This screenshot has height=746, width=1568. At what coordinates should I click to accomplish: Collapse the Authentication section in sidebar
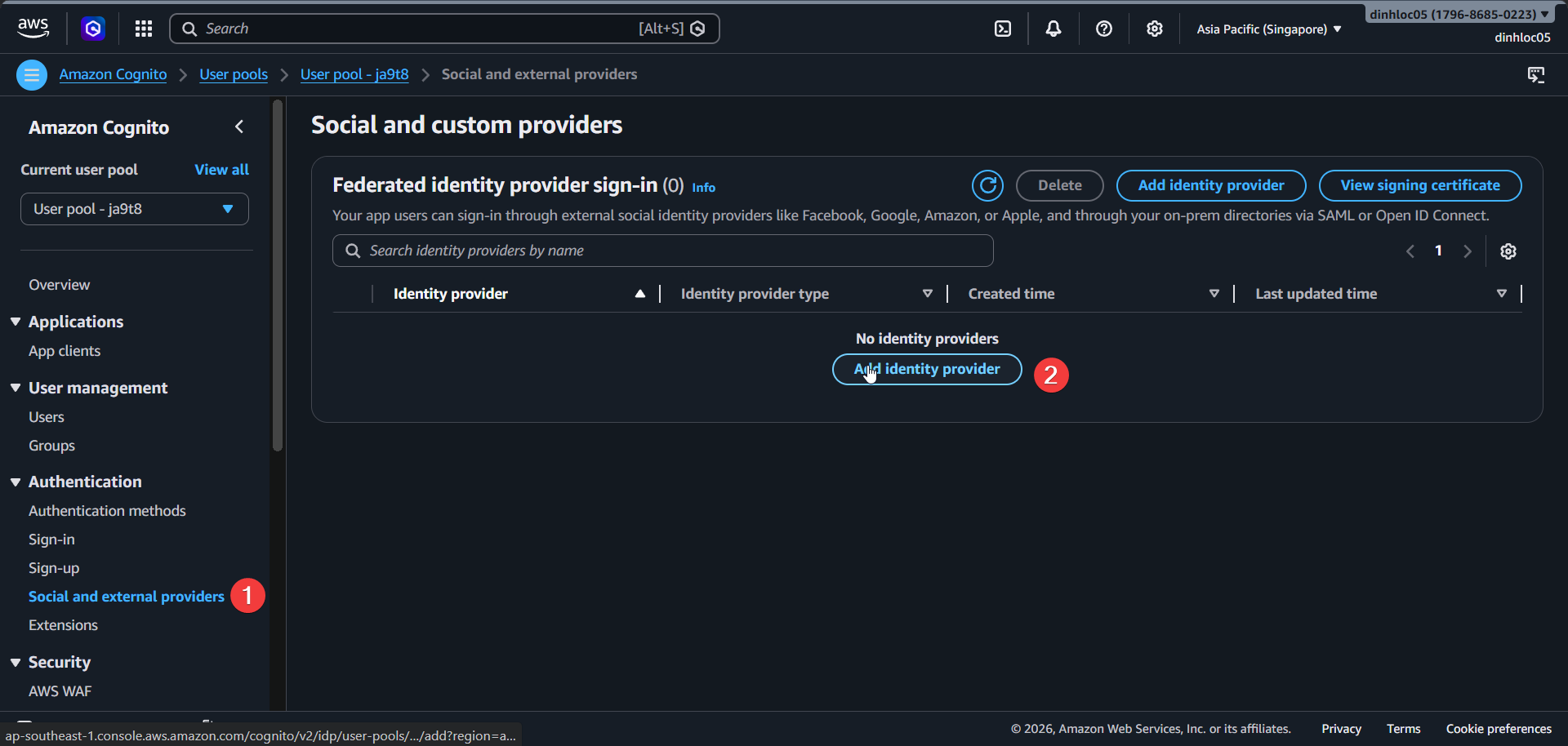16,482
